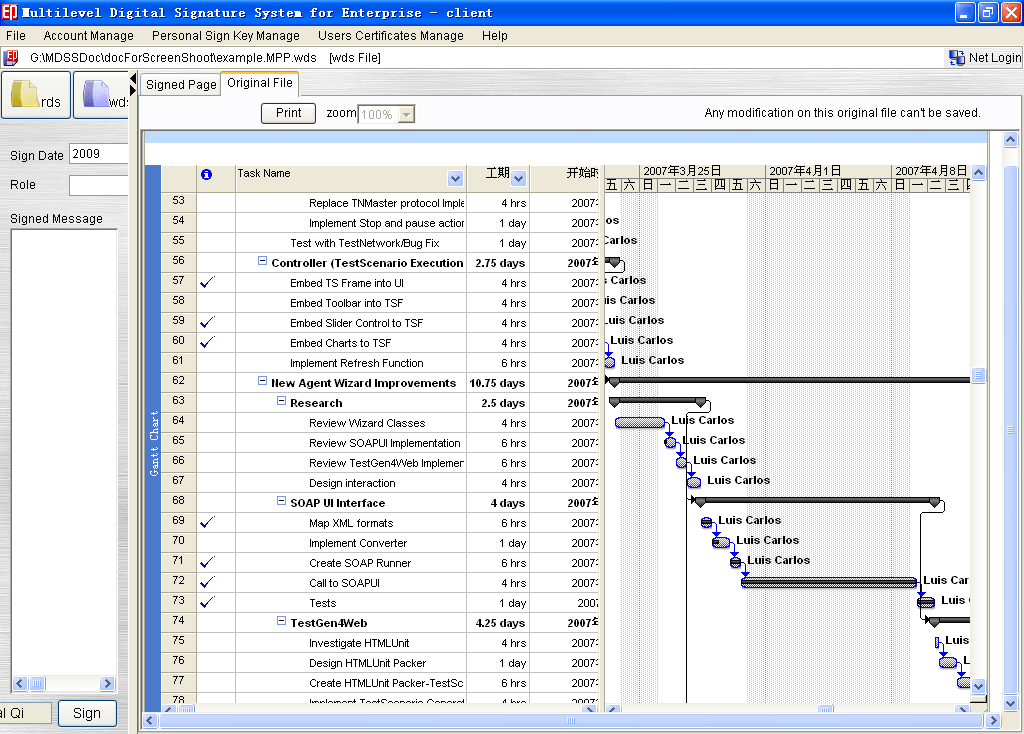The height and width of the screenshot is (734, 1024).
Task: Click the Sign Date input field
Action: [x=99, y=154]
